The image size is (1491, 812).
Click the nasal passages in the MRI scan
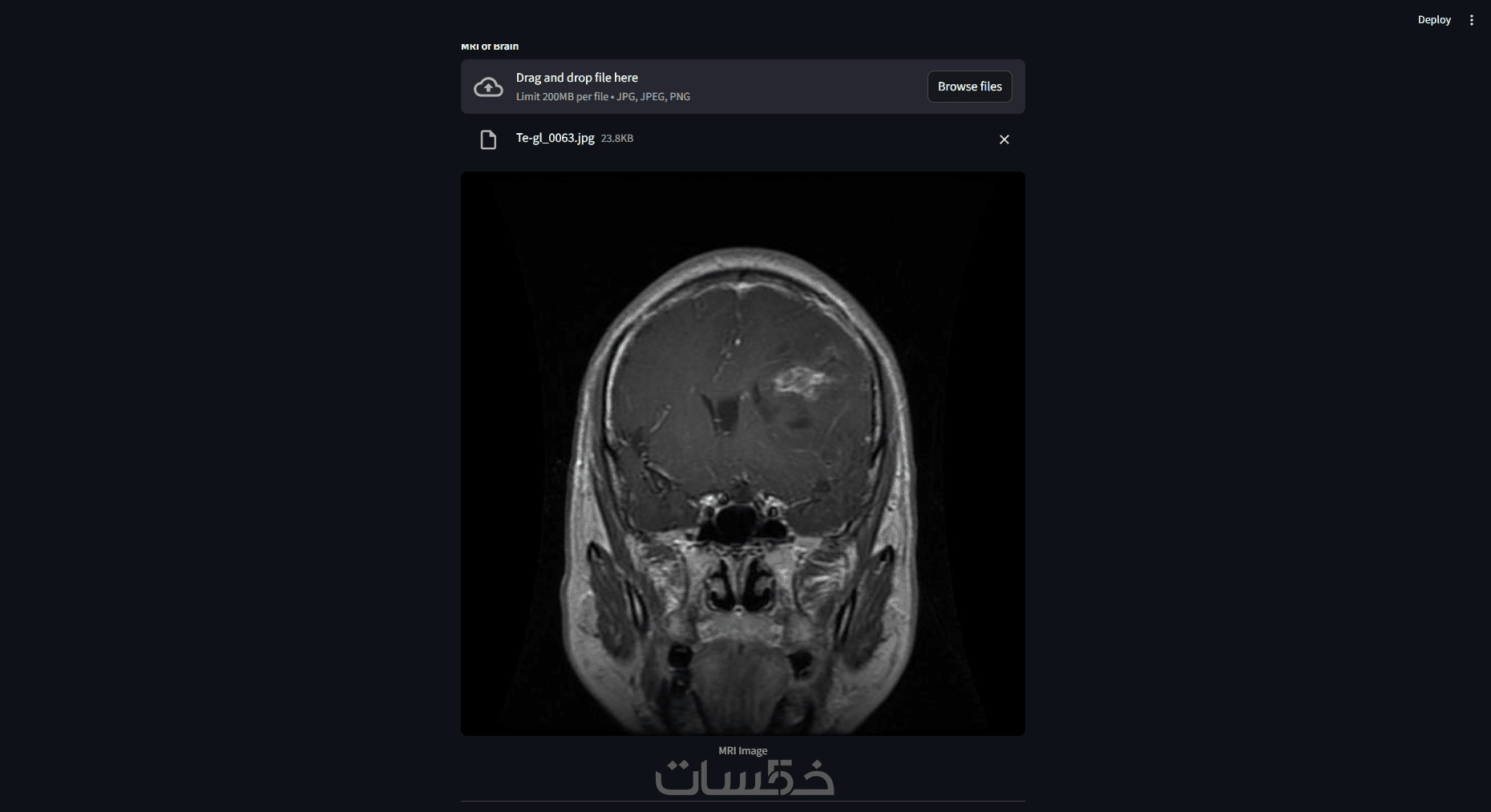point(739,585)
